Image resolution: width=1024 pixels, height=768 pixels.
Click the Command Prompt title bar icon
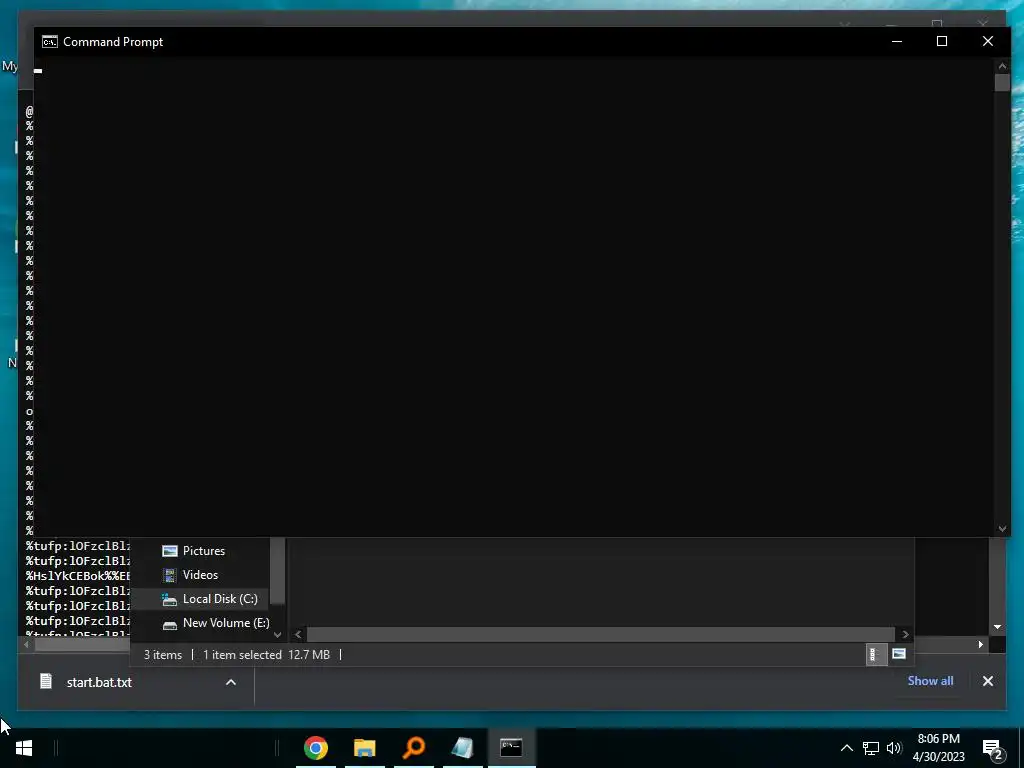pyautogui.click(x=50, y=42)
